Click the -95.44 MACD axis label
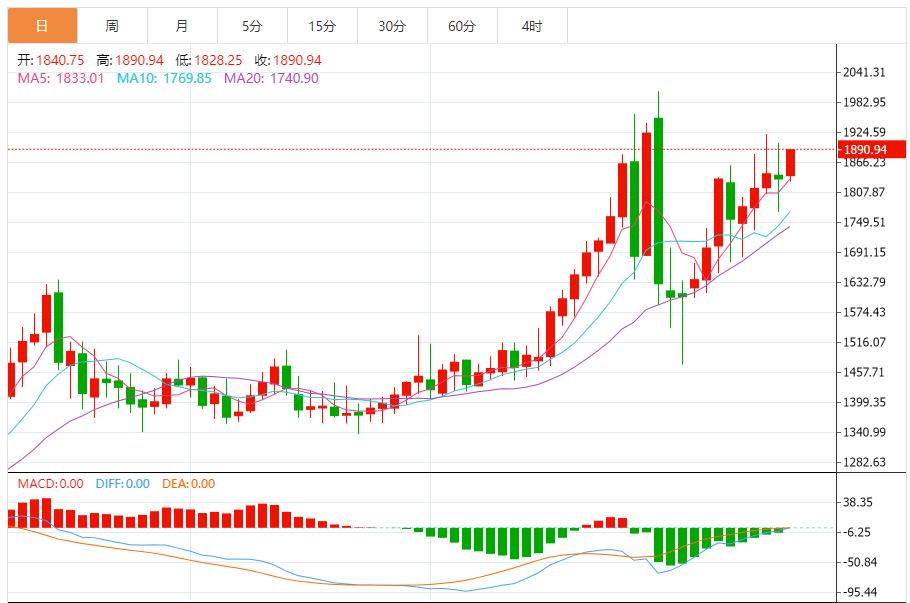The image size is (910, 603). click(x=858, y=592)
